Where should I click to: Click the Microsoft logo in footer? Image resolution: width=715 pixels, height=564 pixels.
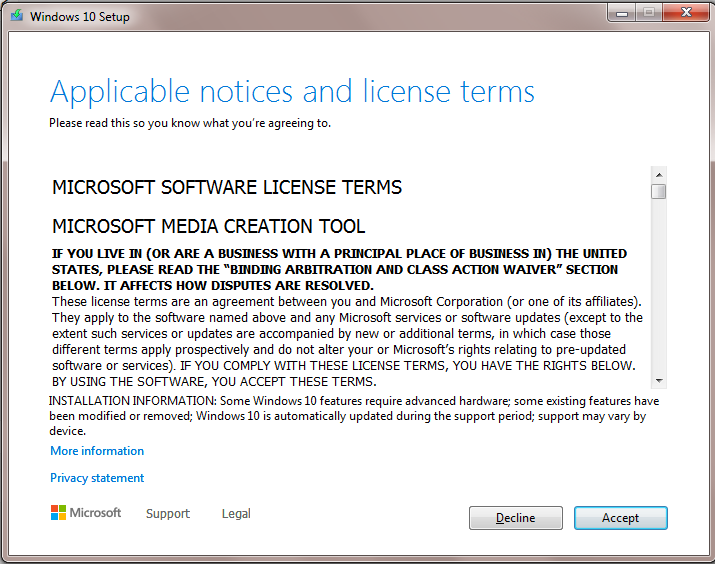[x=86, y=512]
